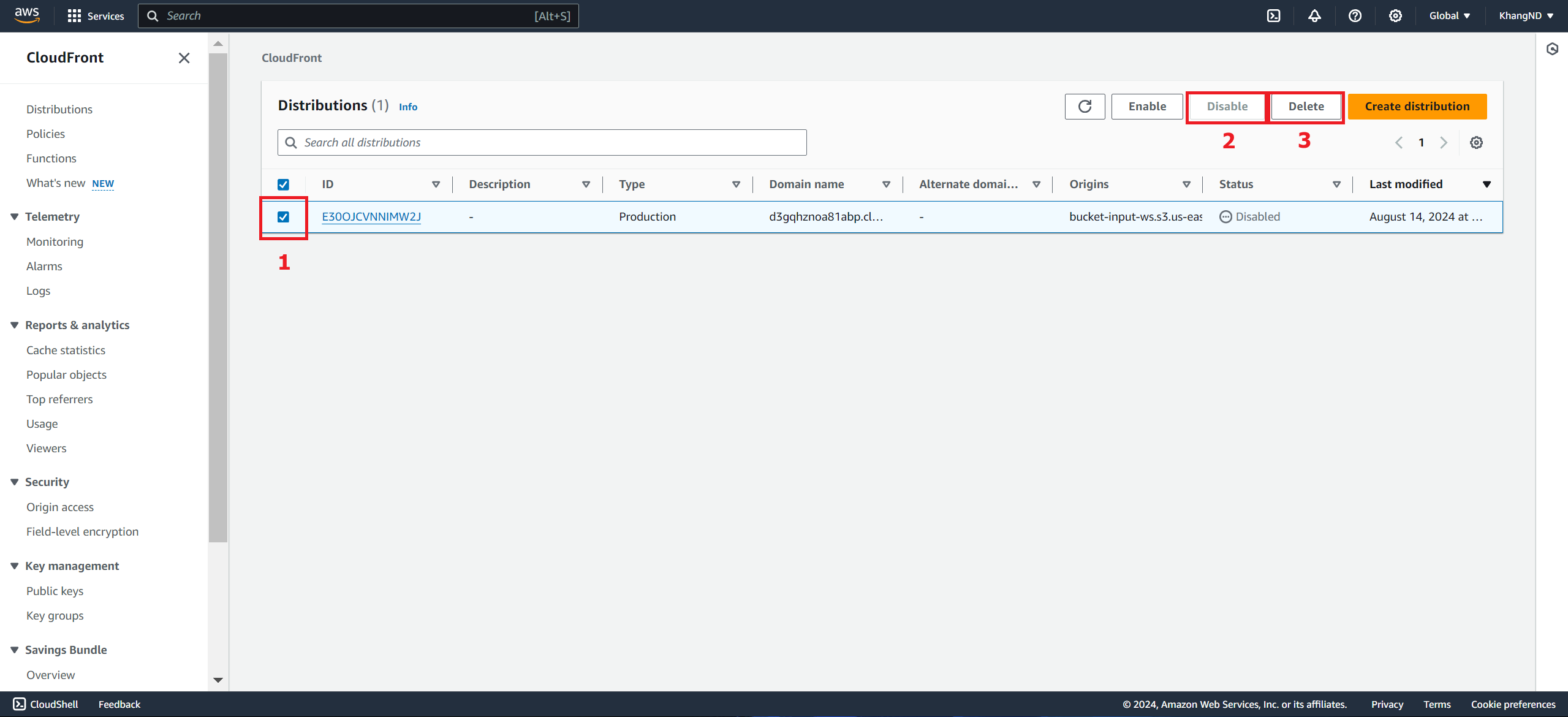Click the Delete distribution button

1306,107
